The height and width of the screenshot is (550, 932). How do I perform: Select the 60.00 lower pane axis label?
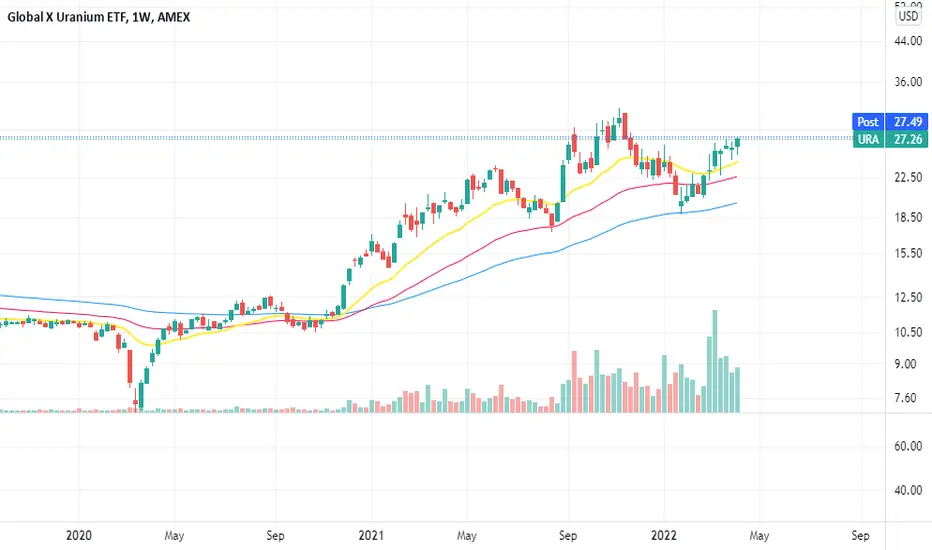tap(908, 446)
